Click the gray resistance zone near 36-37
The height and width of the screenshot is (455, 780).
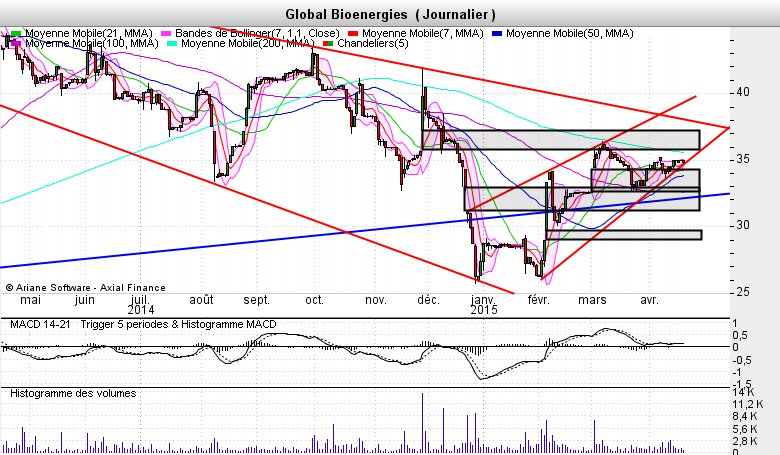[x=561, y=140]
